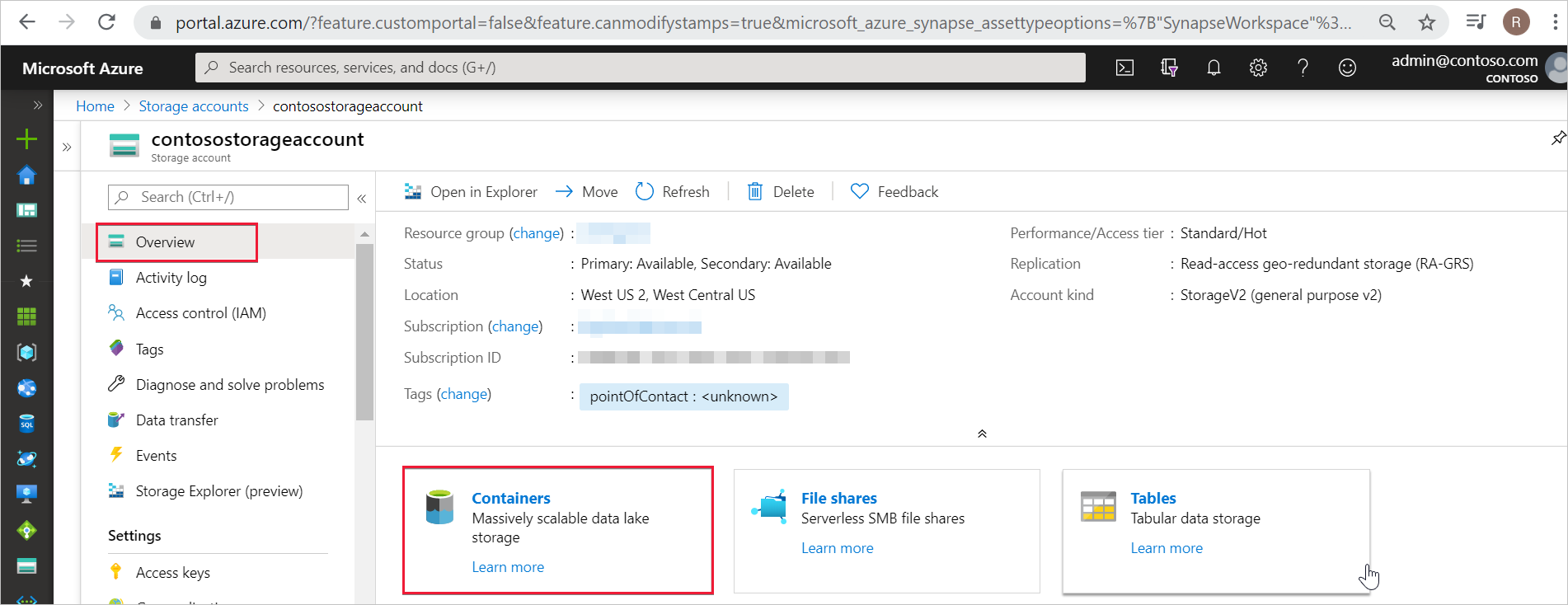Image resolution: width=1568 pixels, height=605 pixels.
Task: Open portal Settings gear icon
Action: pyautogui.click(x=1258, y=68)
